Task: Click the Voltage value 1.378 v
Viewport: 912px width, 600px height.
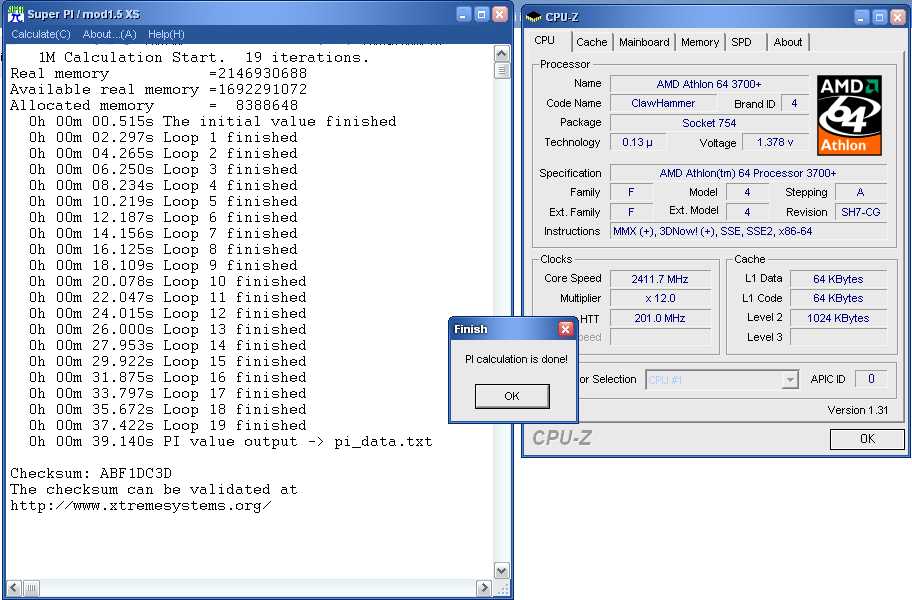Action: [775, 142]
